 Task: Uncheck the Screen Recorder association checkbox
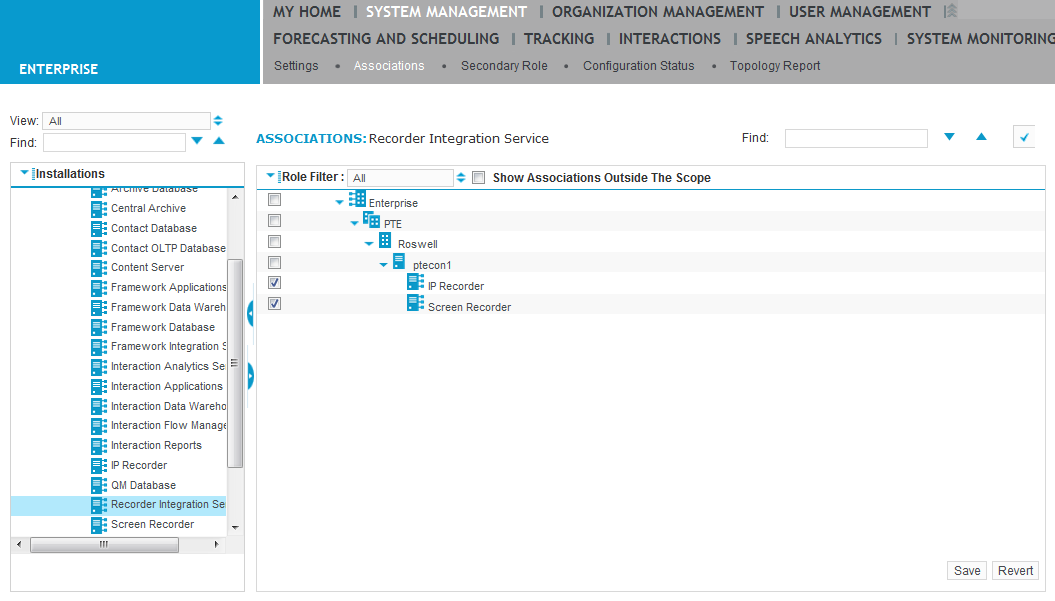click(274, 303)
